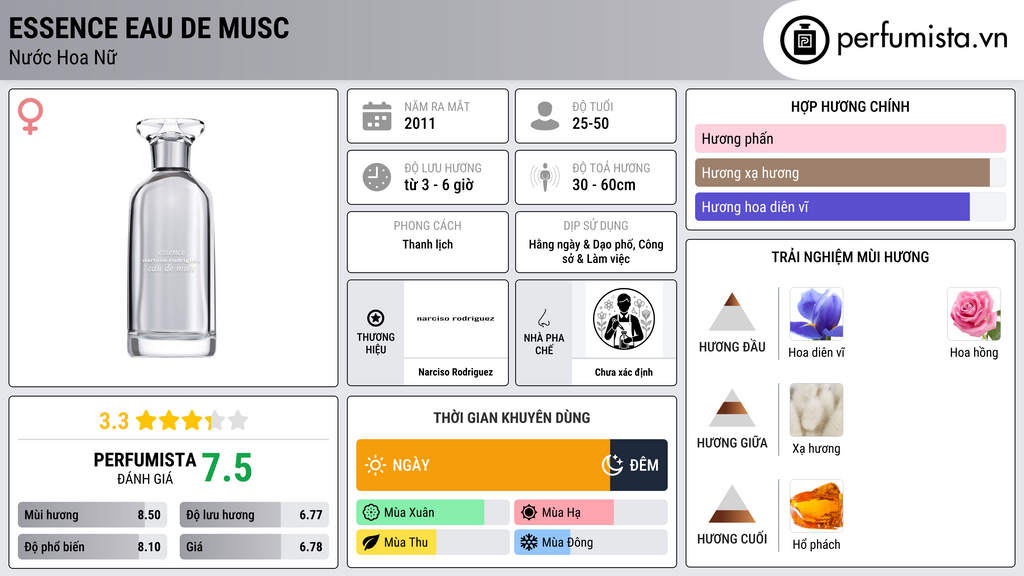
Task: Click the Thanh lịch style value
Action: [427, 244]
